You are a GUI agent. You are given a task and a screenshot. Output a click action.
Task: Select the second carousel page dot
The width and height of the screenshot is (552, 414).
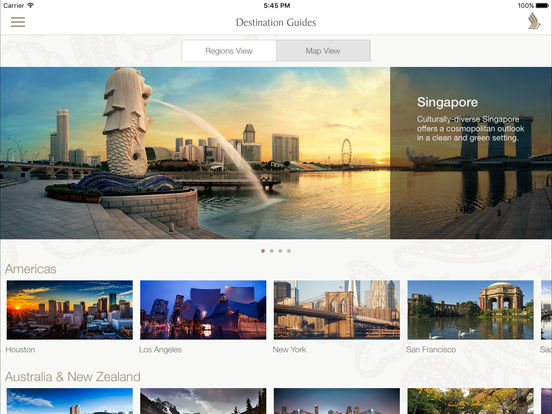(271, 251)
